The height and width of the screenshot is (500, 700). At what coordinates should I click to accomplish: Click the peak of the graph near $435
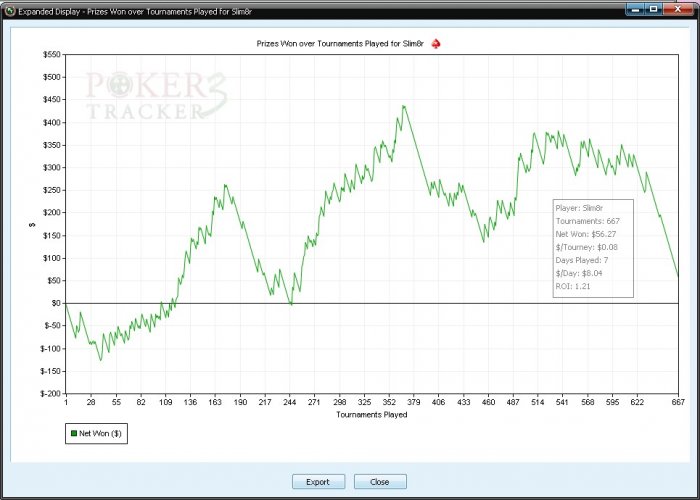(404, 106)
